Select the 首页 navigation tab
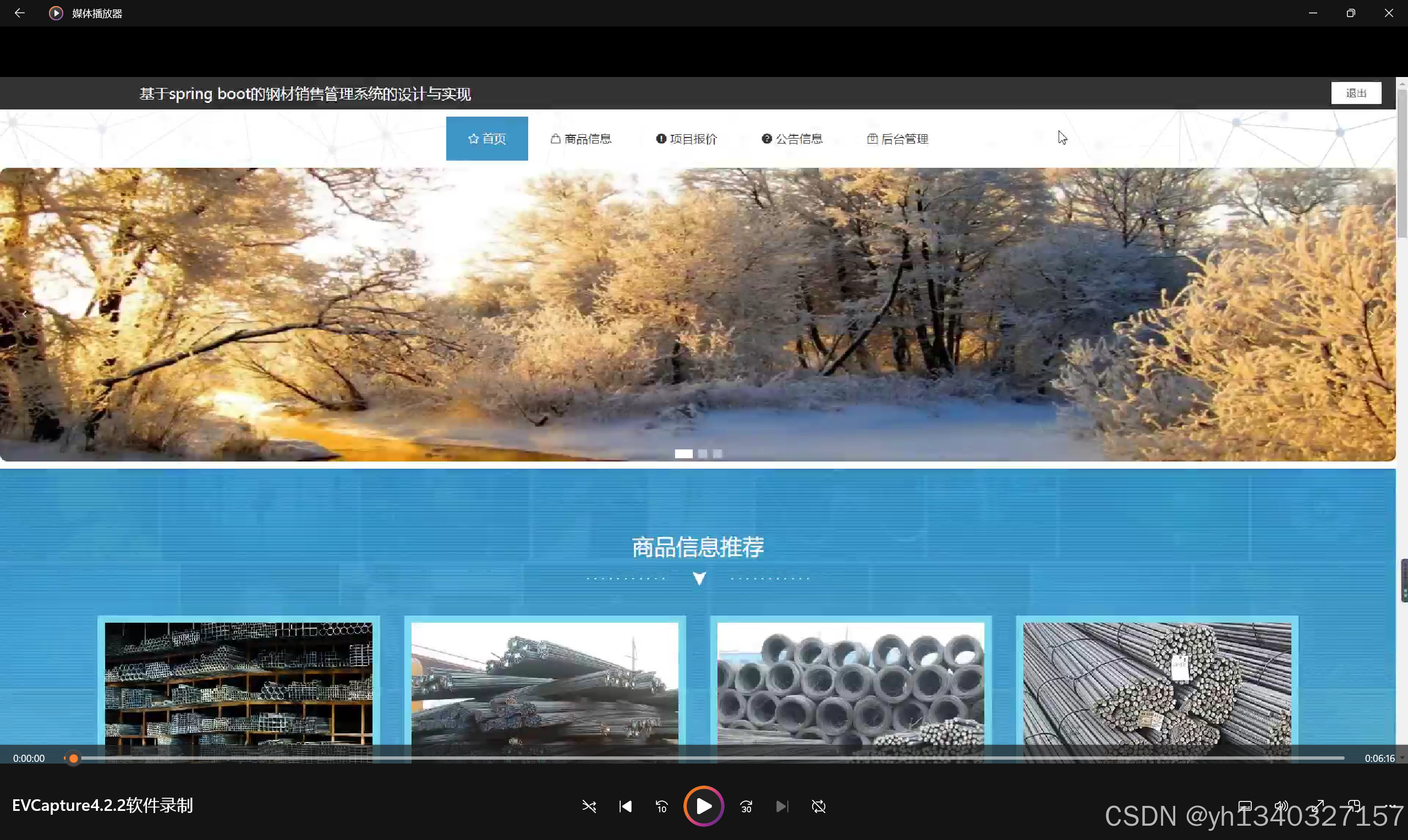 [x=487, y=139]
